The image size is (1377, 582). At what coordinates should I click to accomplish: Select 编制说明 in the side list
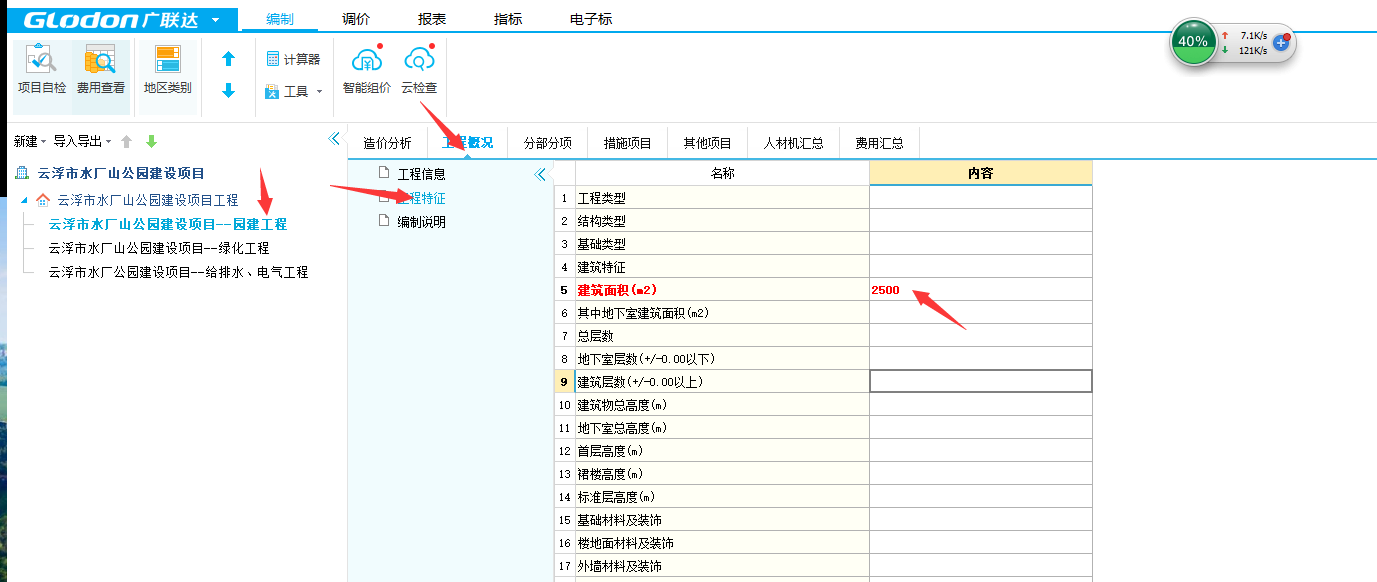click(421, 222)
